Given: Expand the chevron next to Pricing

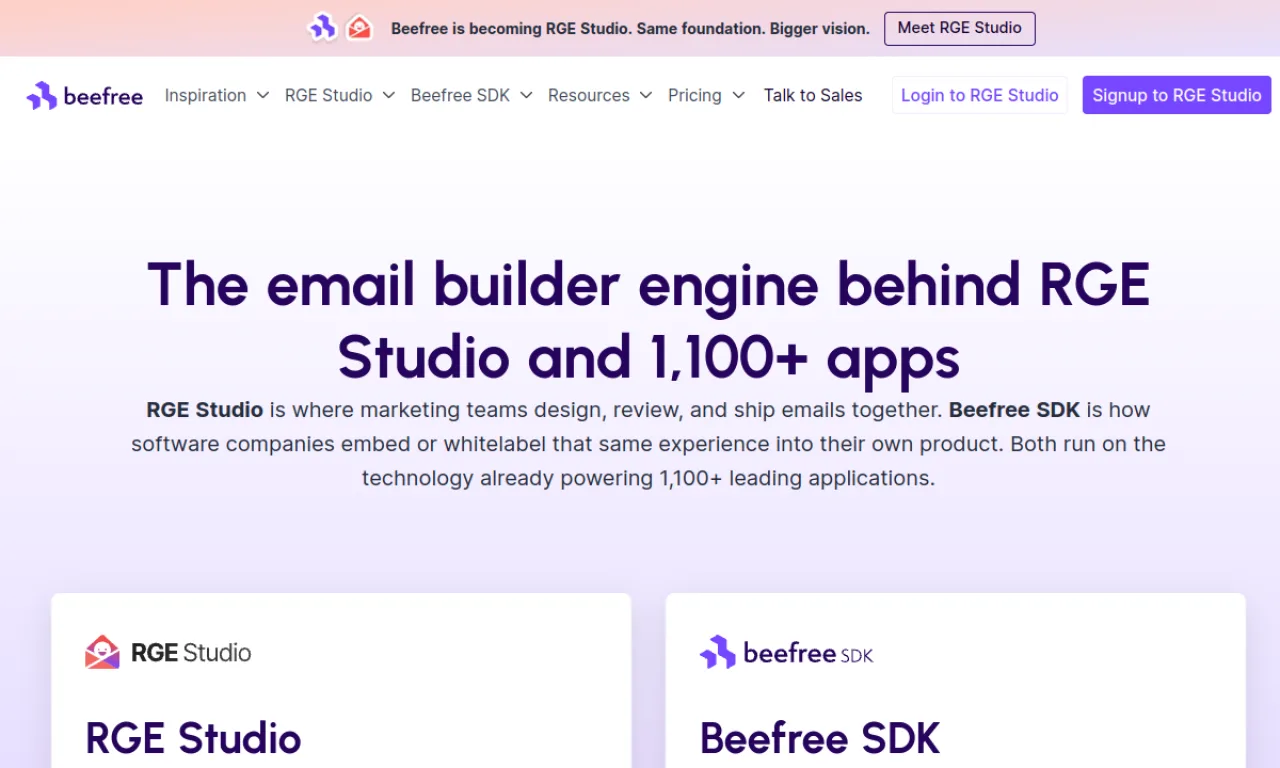Looking at the screenshot, I should [x=738, y=96].
